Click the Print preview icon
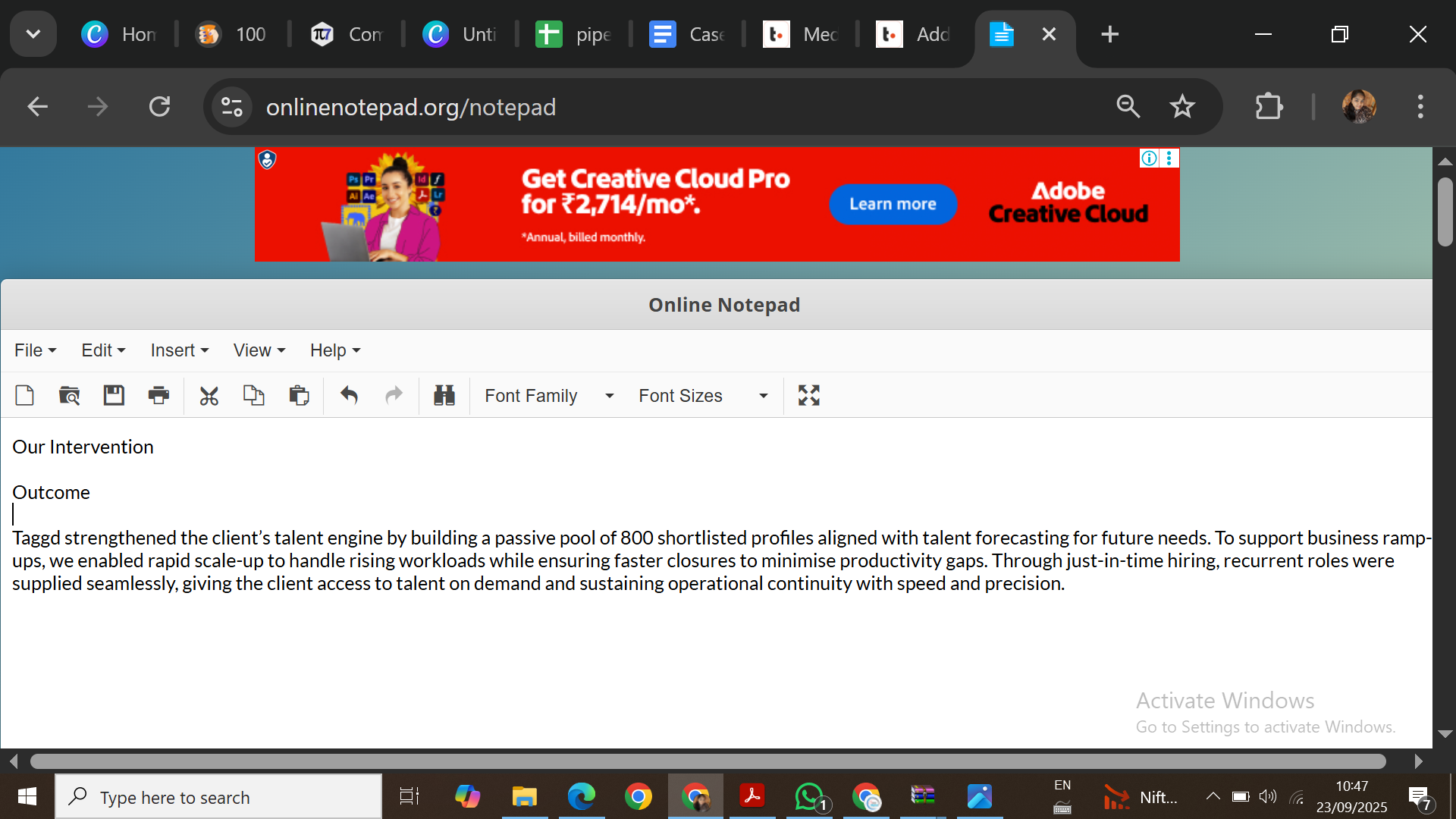The height and width of the screenshot is (819, 1456). (69, 395)
